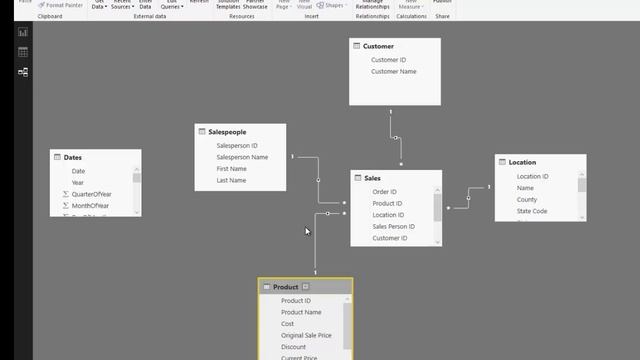The width and height of the screenshot is (640, 360).
Task: Select Customer ID field in Sales table
Action: (x=389, y=238)
